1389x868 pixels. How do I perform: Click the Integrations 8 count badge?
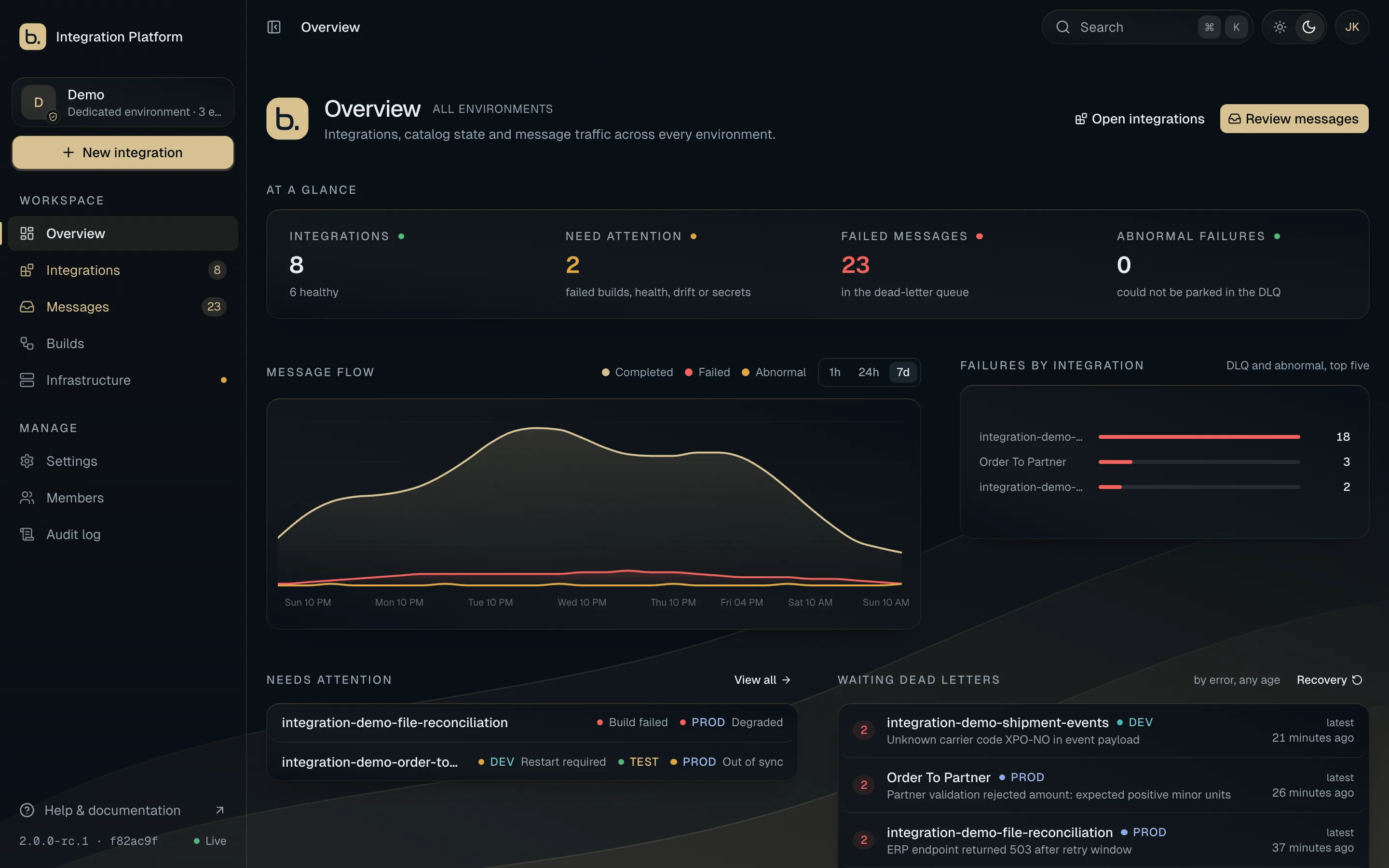pos(217,270)
